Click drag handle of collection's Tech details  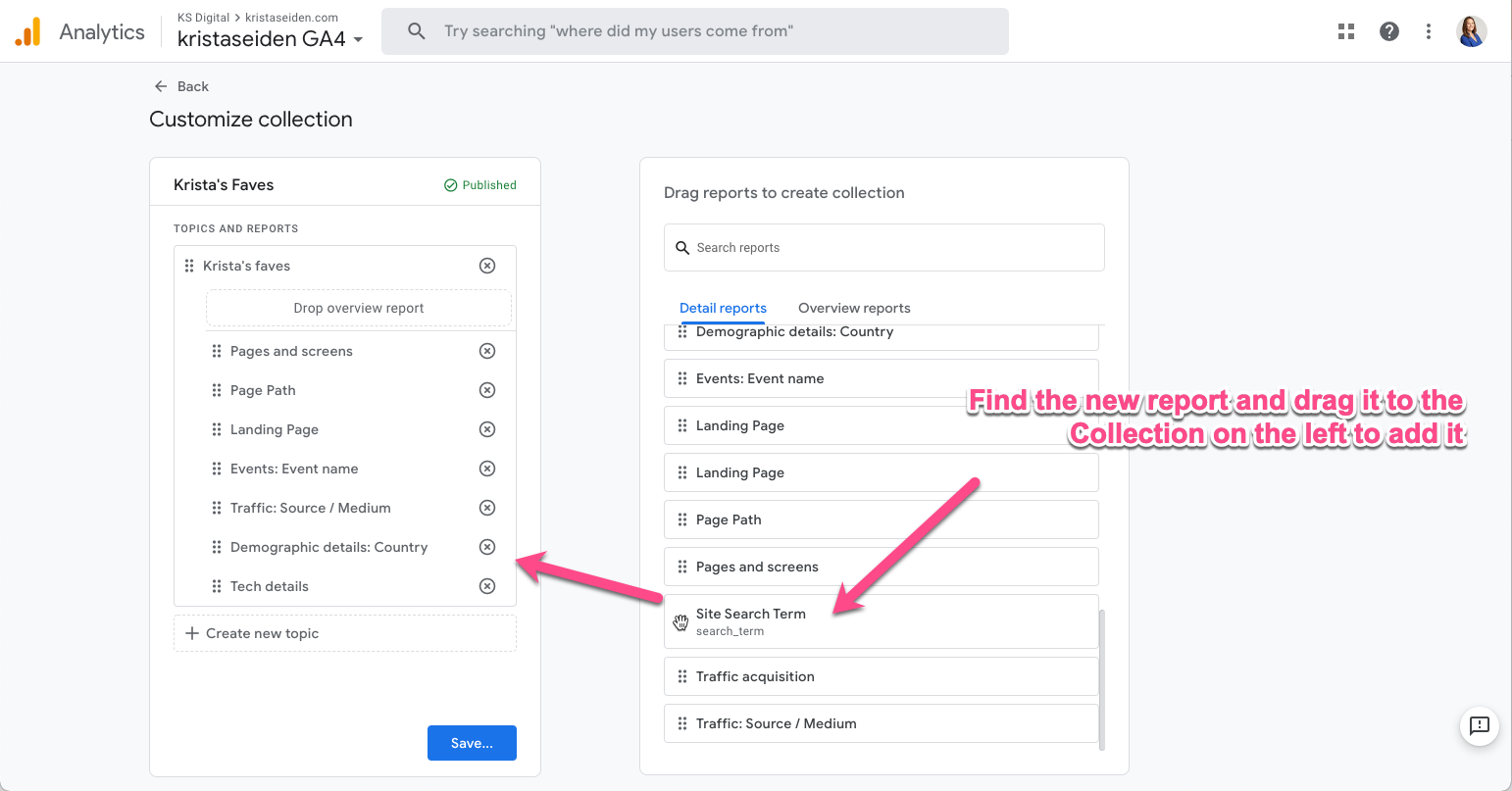[x=217, y=586]
